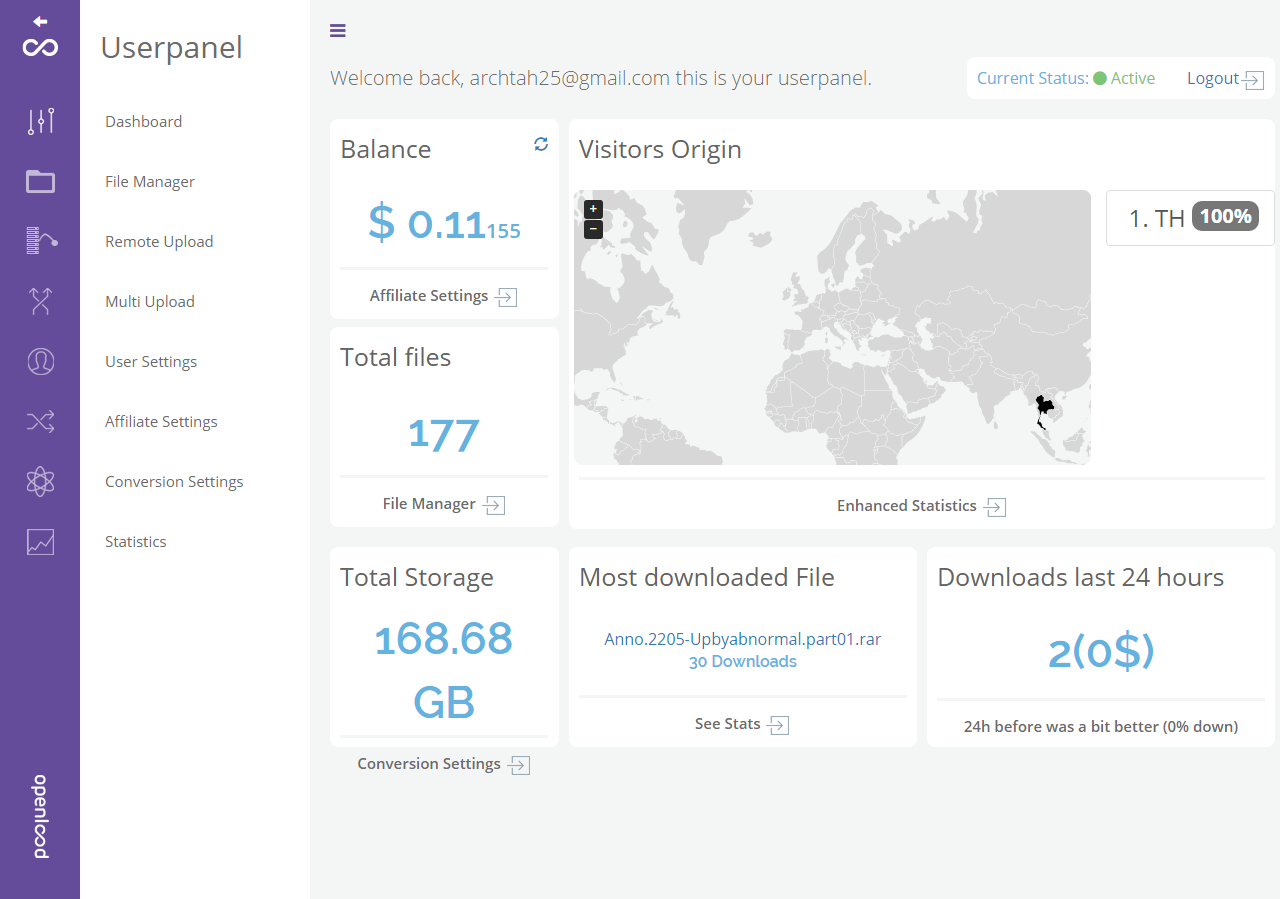Image resolution: width=1280 pixels, height=899 pixels.
Task: Click the Logout link
Action: click(x=1224, y=79)
